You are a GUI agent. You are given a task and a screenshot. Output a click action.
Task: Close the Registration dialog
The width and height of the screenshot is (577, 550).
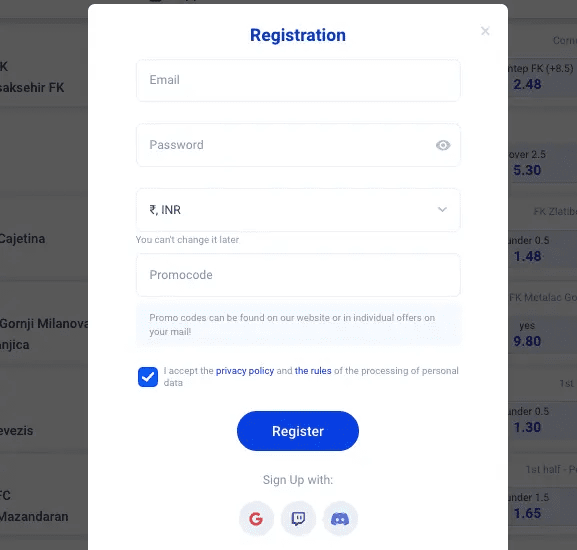pyautogui.click(x=485, y=31)
